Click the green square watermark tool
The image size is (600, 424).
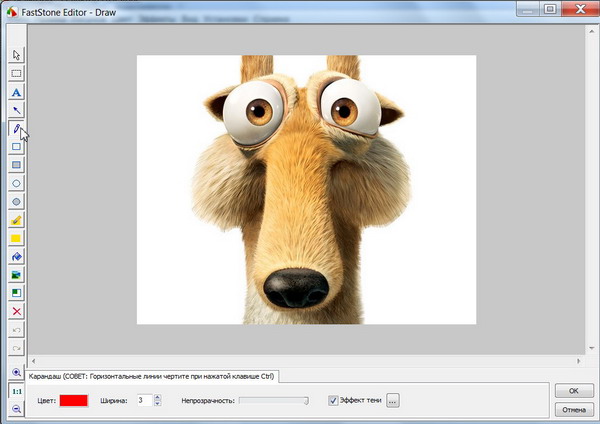[16, 293]
